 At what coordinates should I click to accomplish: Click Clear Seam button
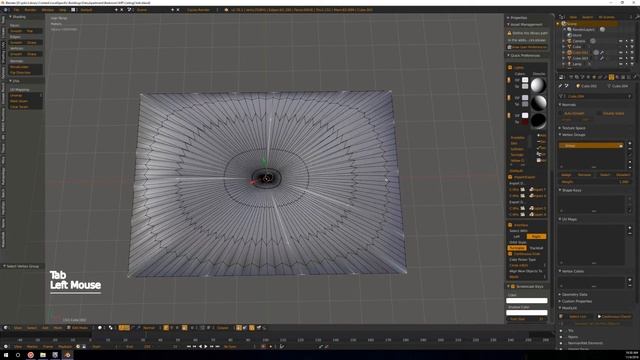point(26,107)
